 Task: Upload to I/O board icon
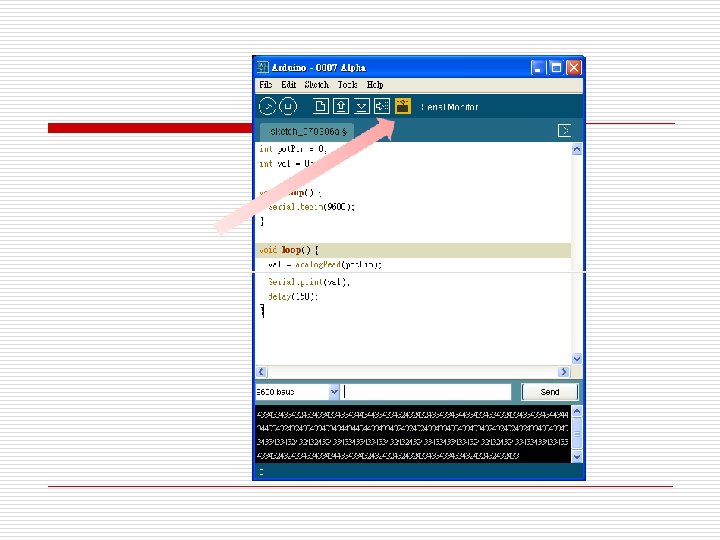pos(382,107)
